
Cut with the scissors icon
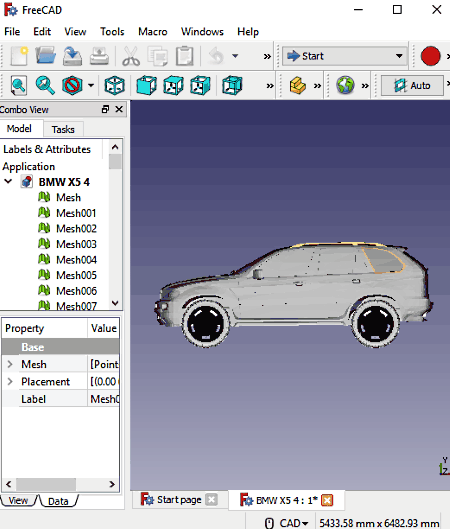(131, 56)
